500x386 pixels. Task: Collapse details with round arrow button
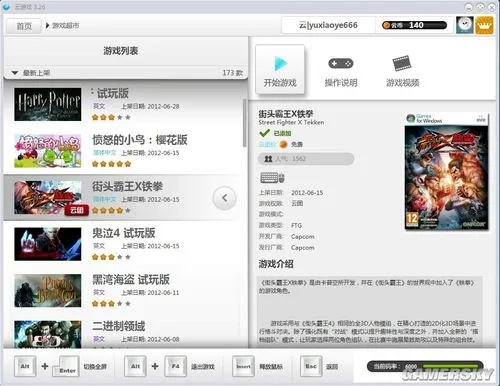point(225,198)
